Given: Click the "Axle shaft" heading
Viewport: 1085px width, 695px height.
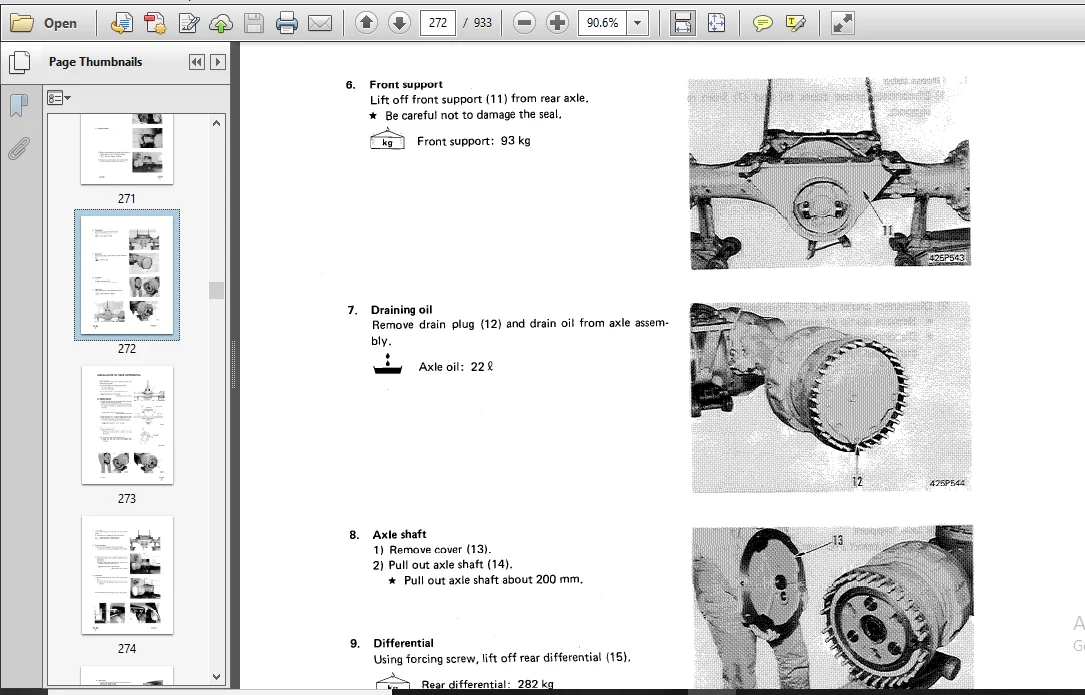Looking at the screenshot, I should (399, 534).
